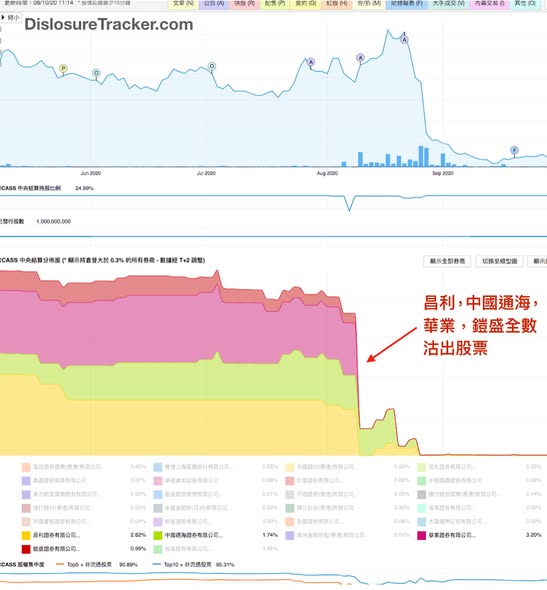Click the Aug 2020 axis label
547x590 pixels.
coord(327,173)
